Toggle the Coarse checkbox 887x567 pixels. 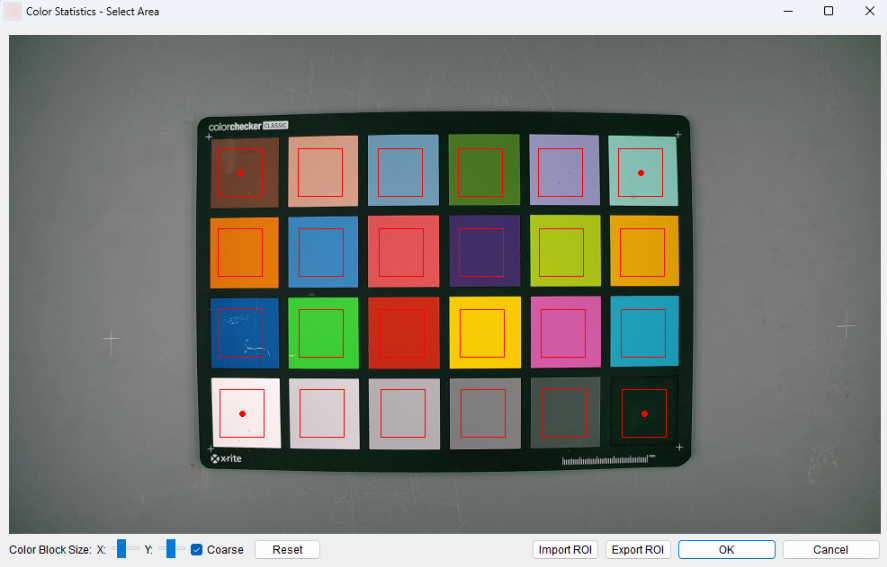[x=197, y=549]
